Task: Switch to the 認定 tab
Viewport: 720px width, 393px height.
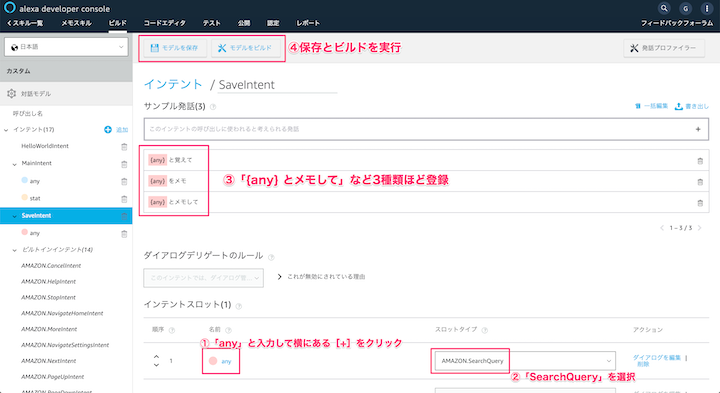Action: 273,23
